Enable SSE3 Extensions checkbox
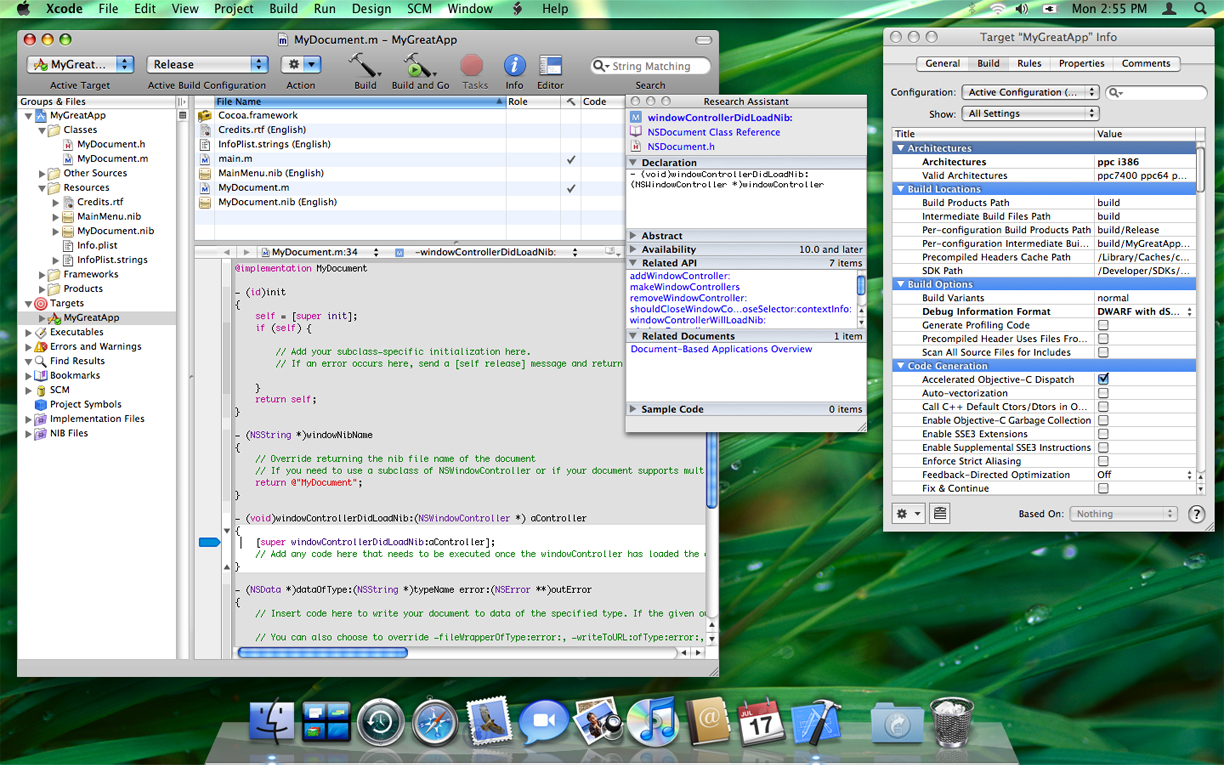The image size is (1224, 765). (x=1103, y=434)
